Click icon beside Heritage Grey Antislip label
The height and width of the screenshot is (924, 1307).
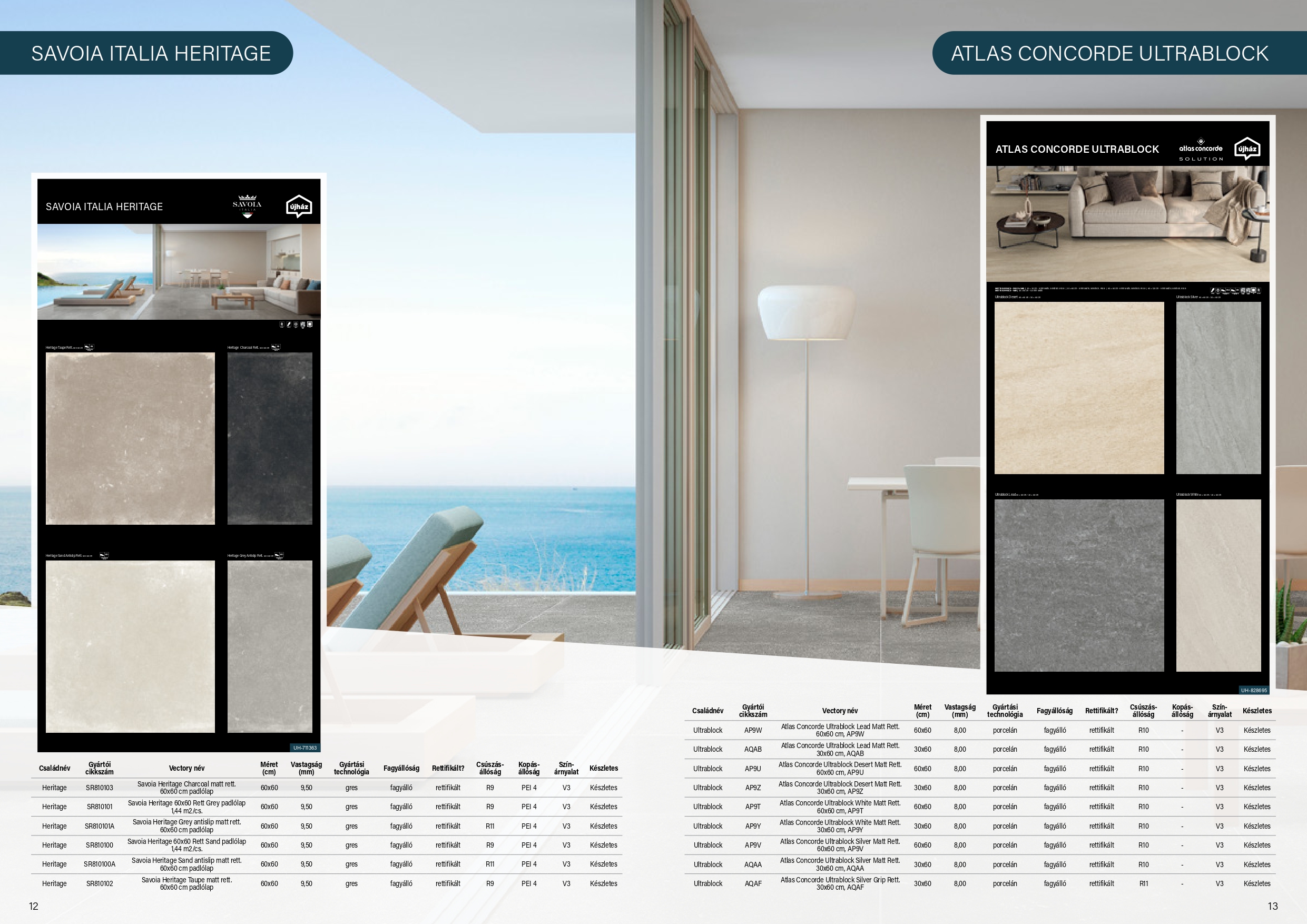279,556
